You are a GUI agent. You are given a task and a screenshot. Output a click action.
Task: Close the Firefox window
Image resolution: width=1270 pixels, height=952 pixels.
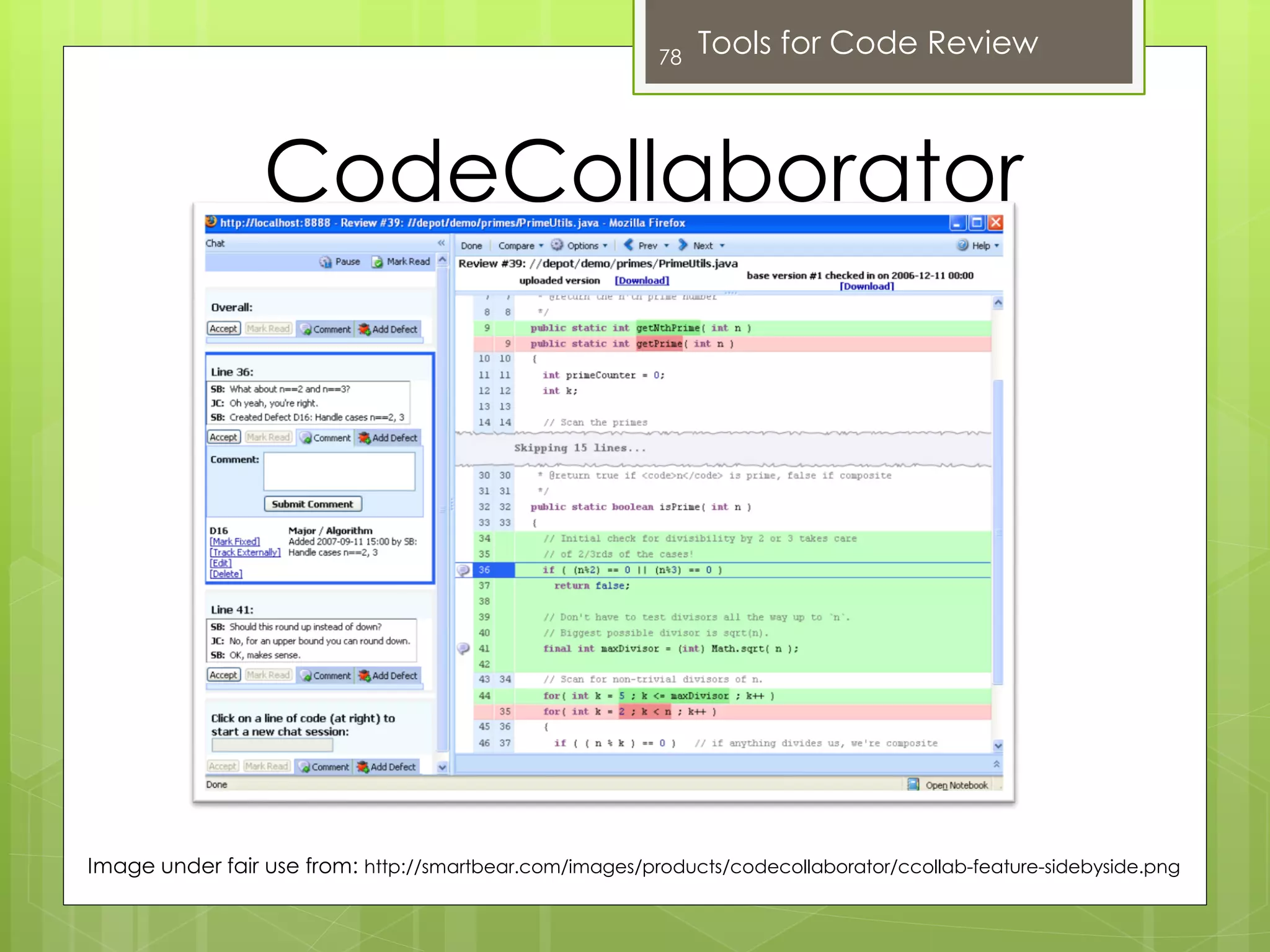pyautogui.click(x=995, y=223)
